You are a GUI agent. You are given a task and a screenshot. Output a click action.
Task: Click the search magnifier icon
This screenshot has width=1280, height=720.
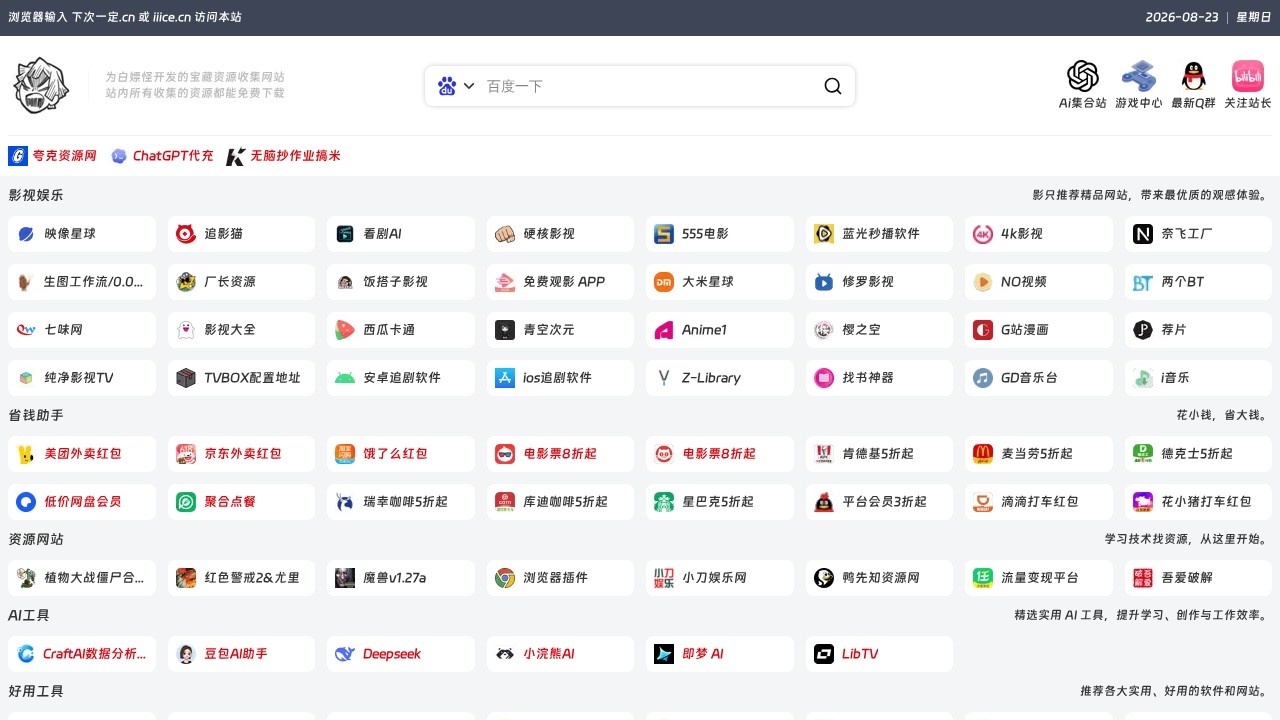832,86
